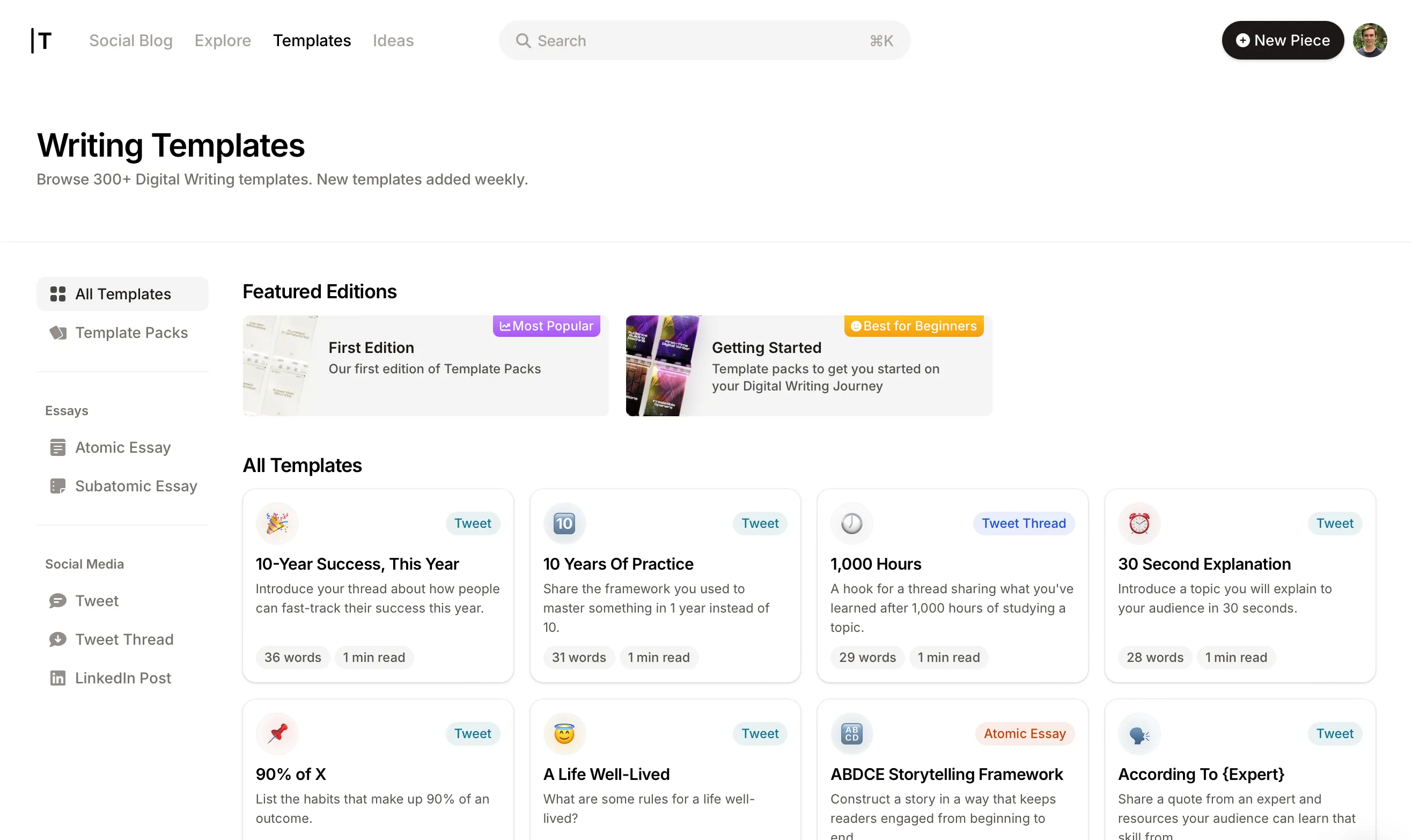Click the Template Packs sidebar icon
This screenshot has height=840, width=1412.
point(58,333)
